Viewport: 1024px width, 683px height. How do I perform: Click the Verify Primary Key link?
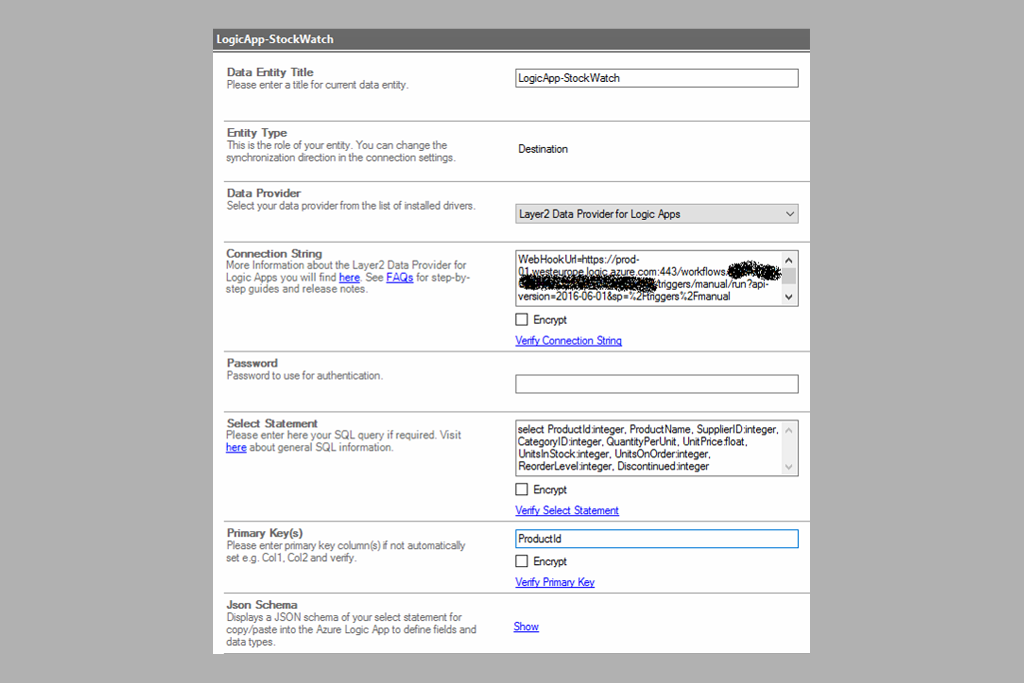[555, 583]
